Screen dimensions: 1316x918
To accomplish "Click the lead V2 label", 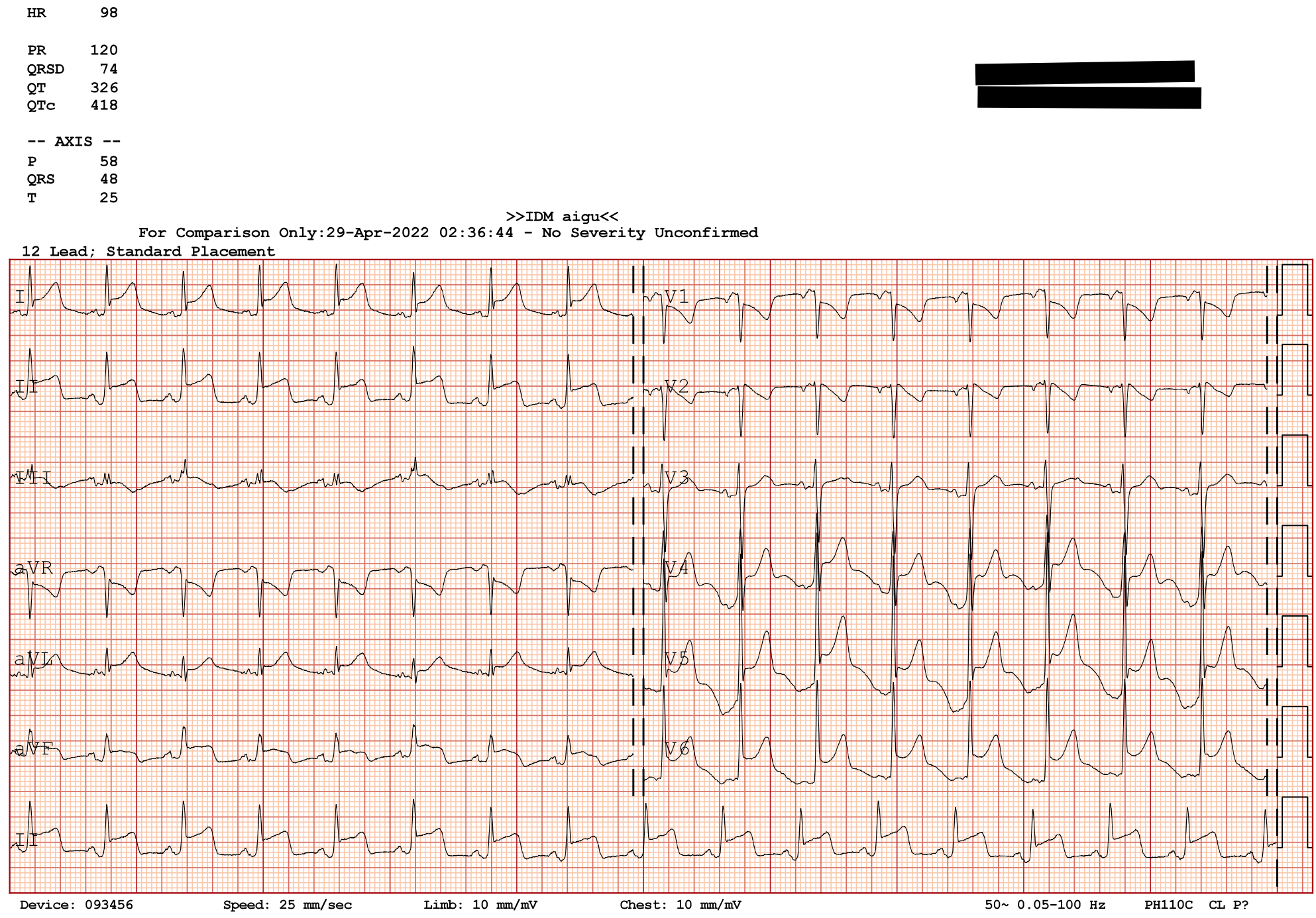I will tap(677, 386).
